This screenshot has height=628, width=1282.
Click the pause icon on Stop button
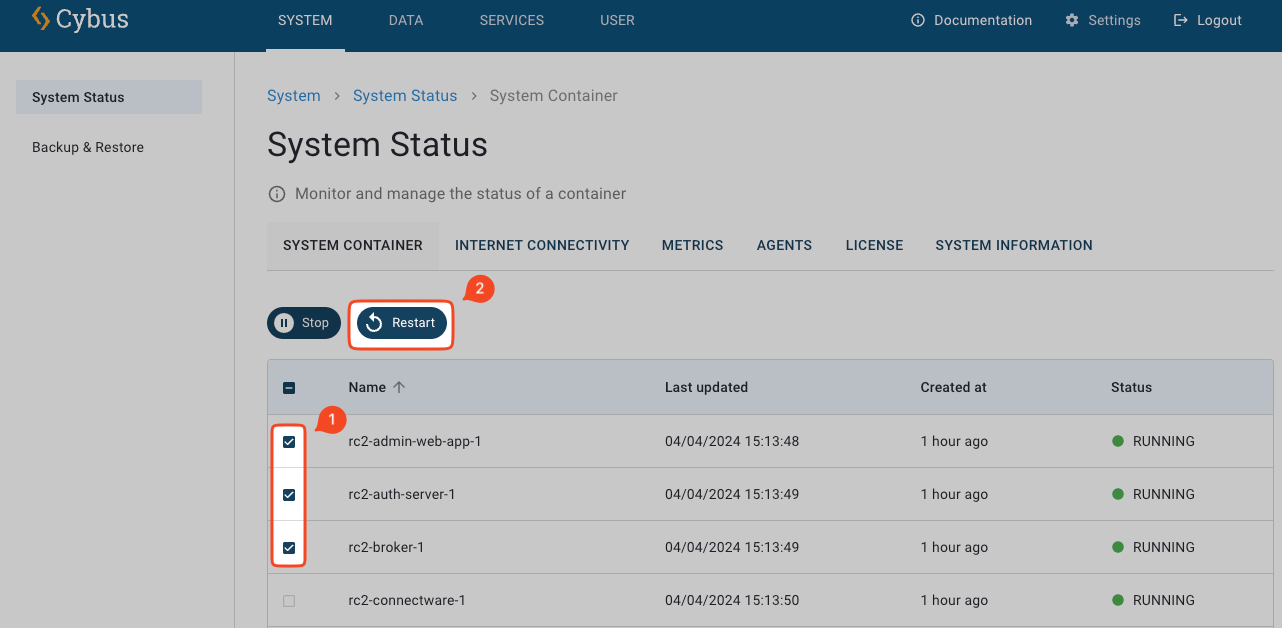click(284, 323)
